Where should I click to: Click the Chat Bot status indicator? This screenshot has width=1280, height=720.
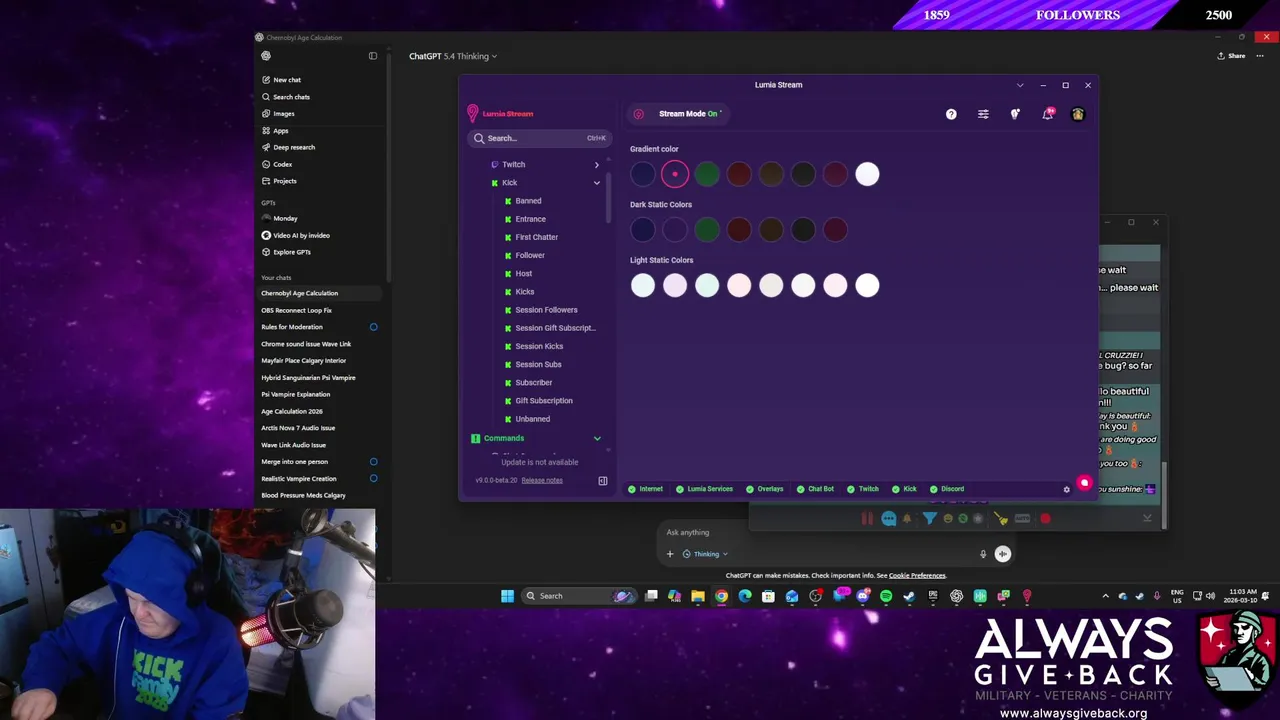[x=815, y=489]
